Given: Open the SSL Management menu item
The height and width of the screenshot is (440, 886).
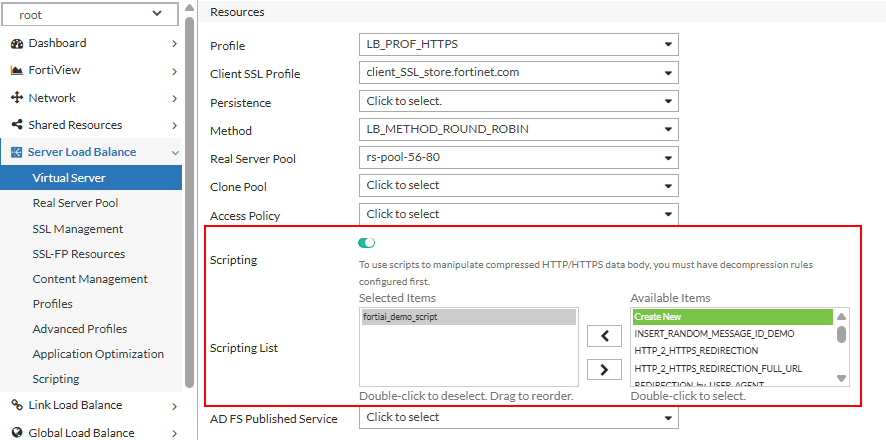Looking at the screenshot, I should (78, 229).
